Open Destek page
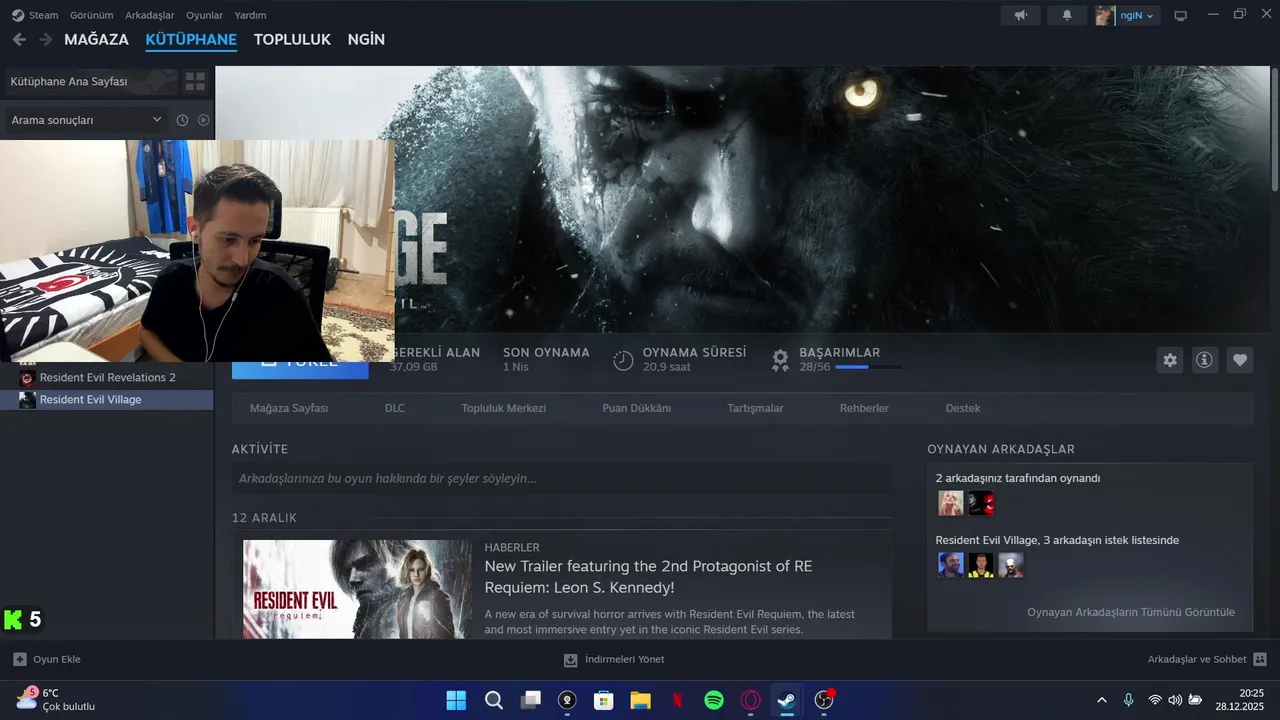This screenshot has width=1280, height=720. [x=963, y=408]
